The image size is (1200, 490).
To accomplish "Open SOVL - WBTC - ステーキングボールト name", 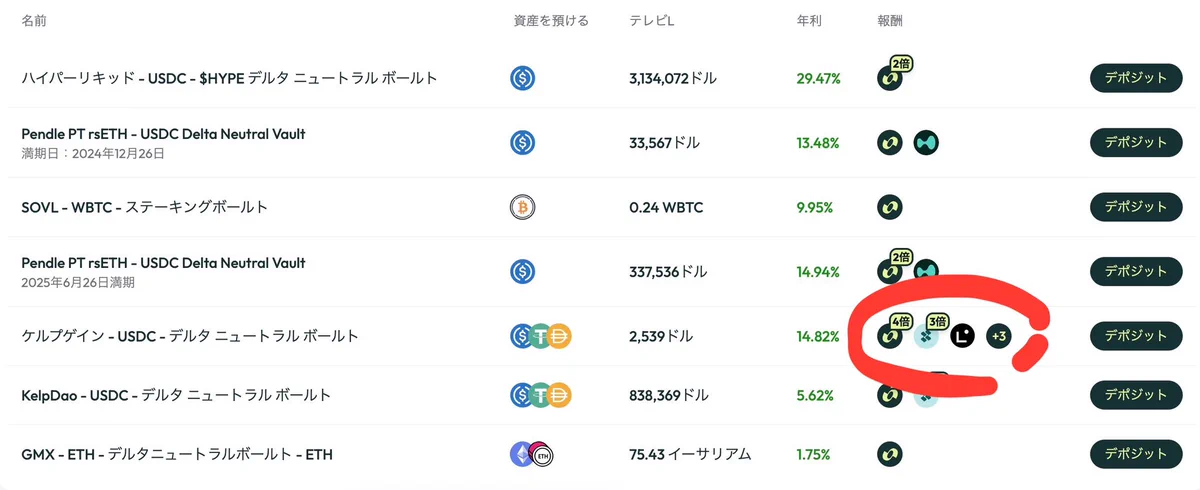I will (x=145, y=207).
